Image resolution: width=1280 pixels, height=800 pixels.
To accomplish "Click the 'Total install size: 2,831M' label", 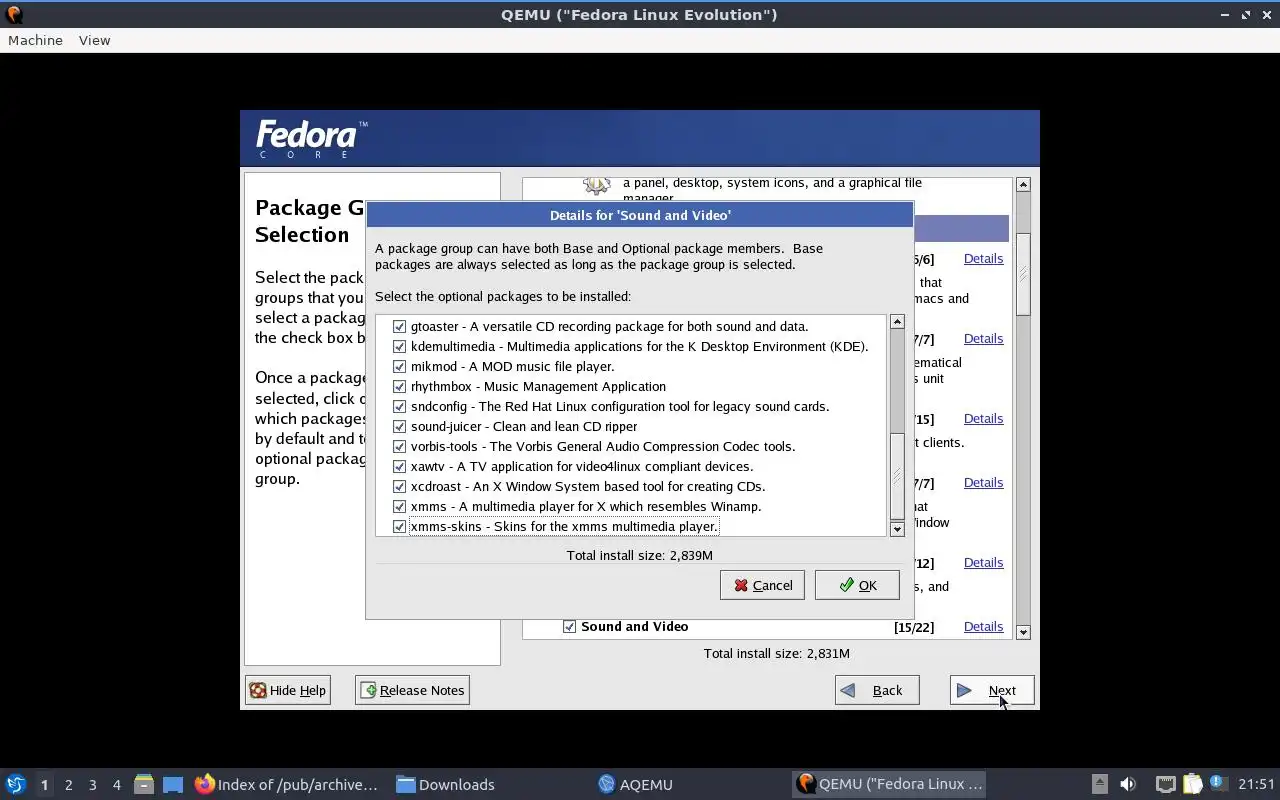I will pos(777,653).
